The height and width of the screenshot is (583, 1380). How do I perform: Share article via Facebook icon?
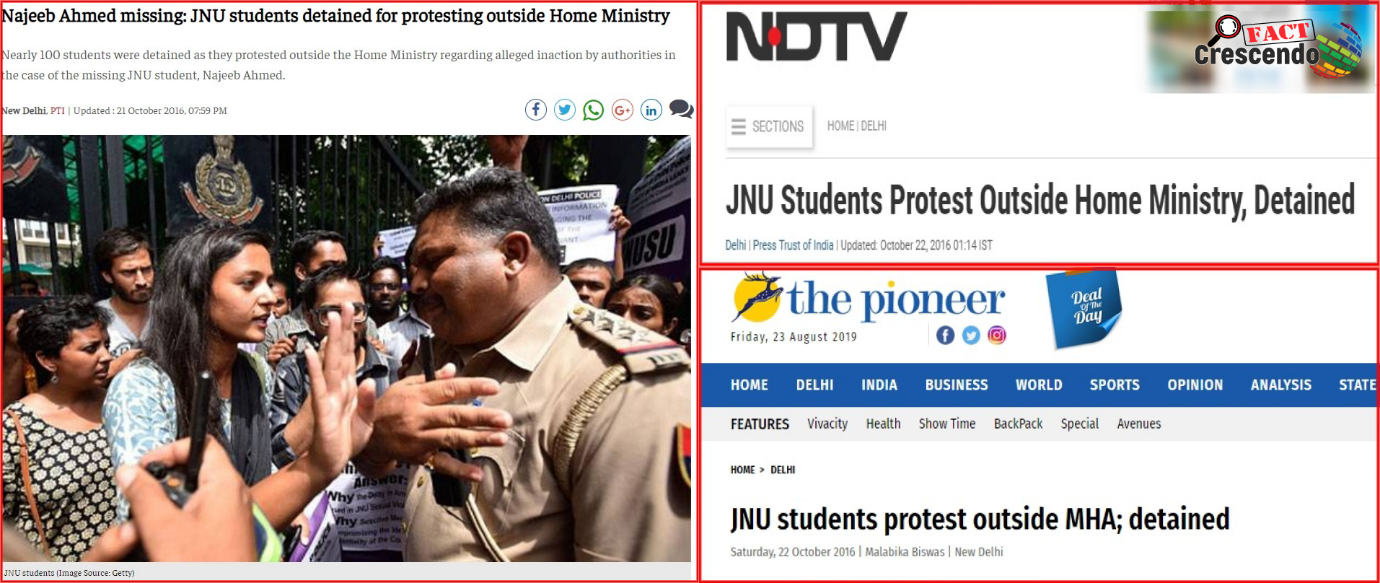click(536, 110)
